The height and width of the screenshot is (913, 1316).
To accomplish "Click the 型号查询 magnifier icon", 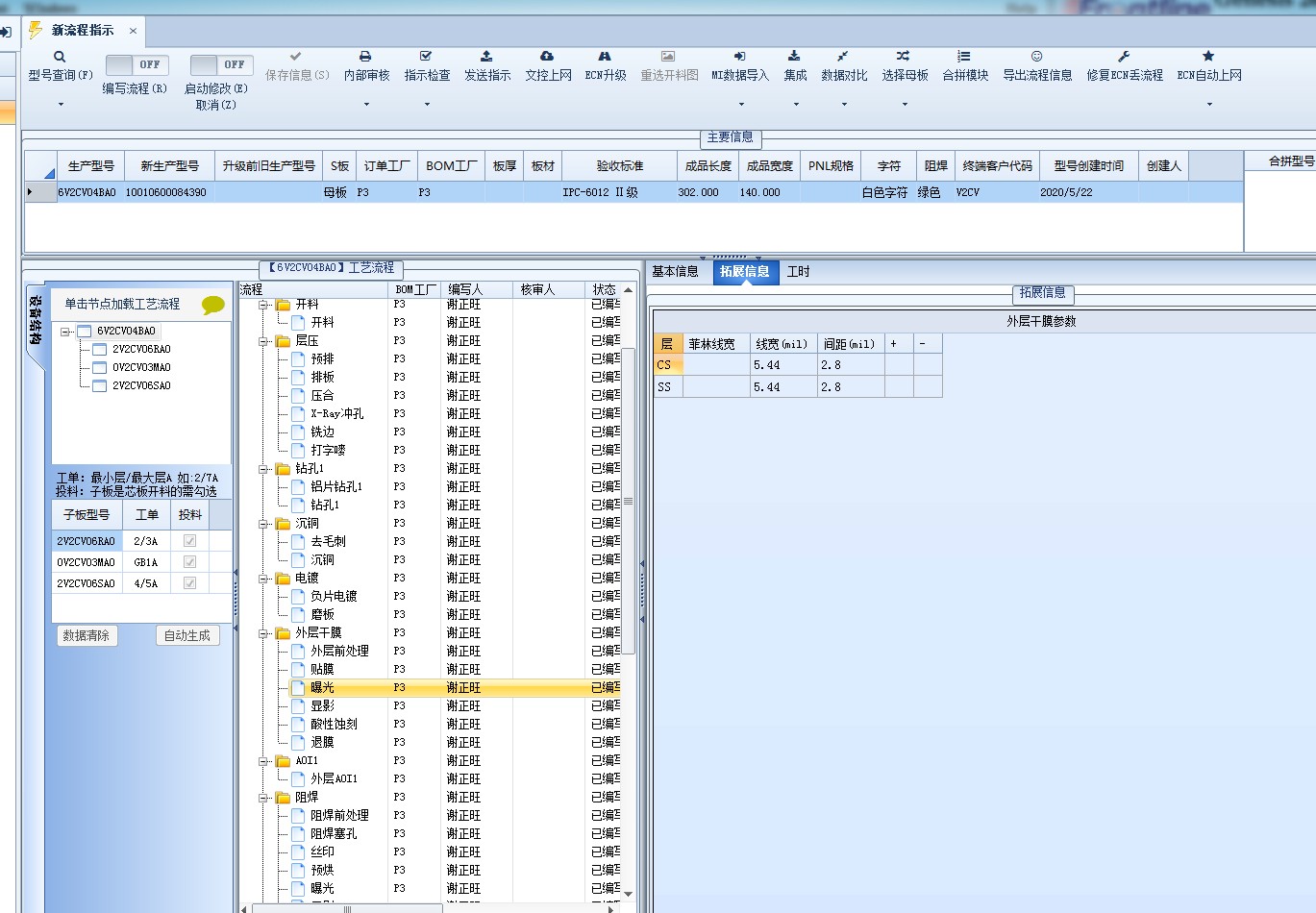I will pyautogui.click(x=60, y=57).
